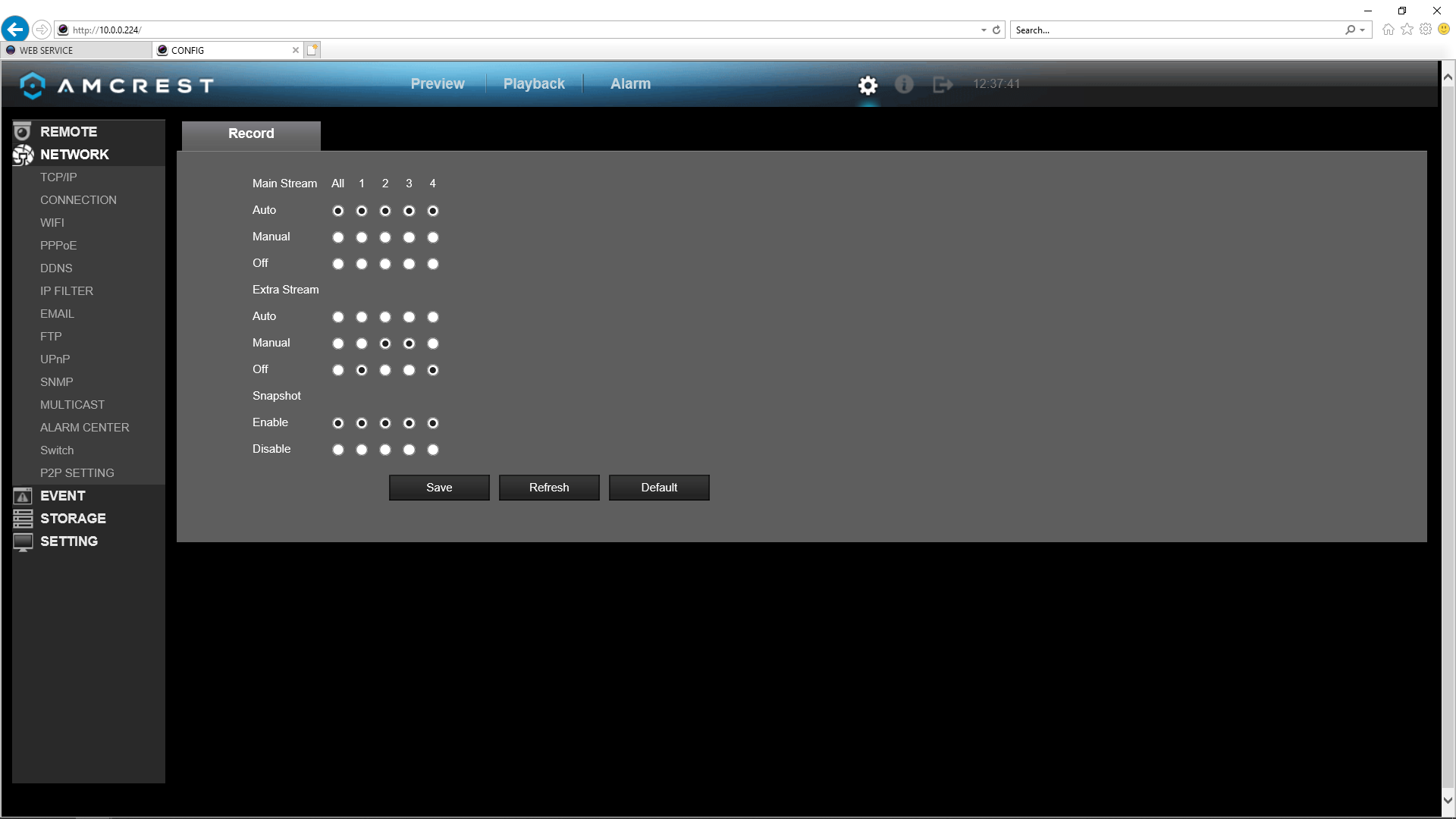1456x819 pixels.
Task: Open the TCP/IP network settings
Action: point(58,177)
